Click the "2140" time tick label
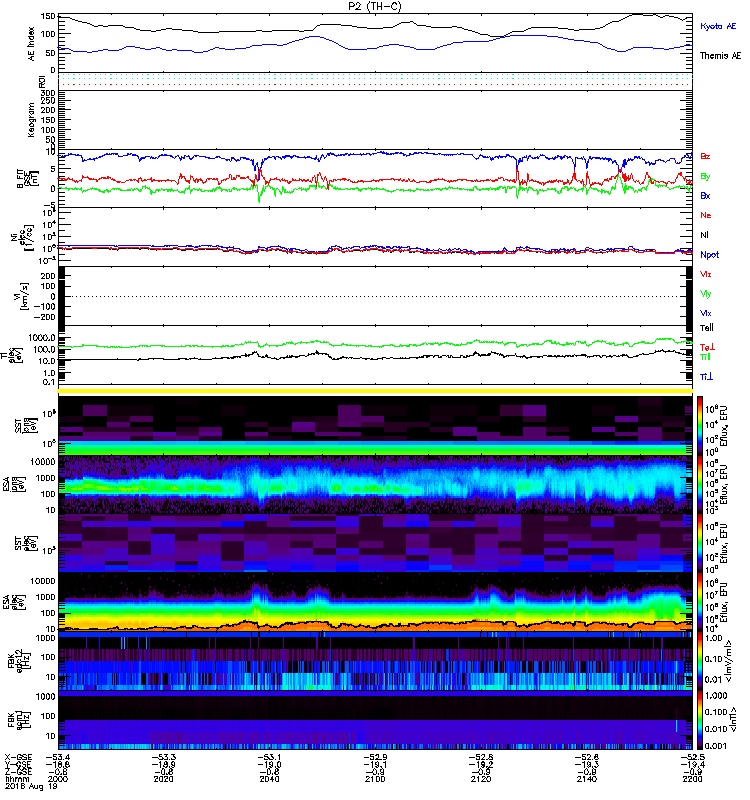The image size is (750, 800). (x=587, y=779)
